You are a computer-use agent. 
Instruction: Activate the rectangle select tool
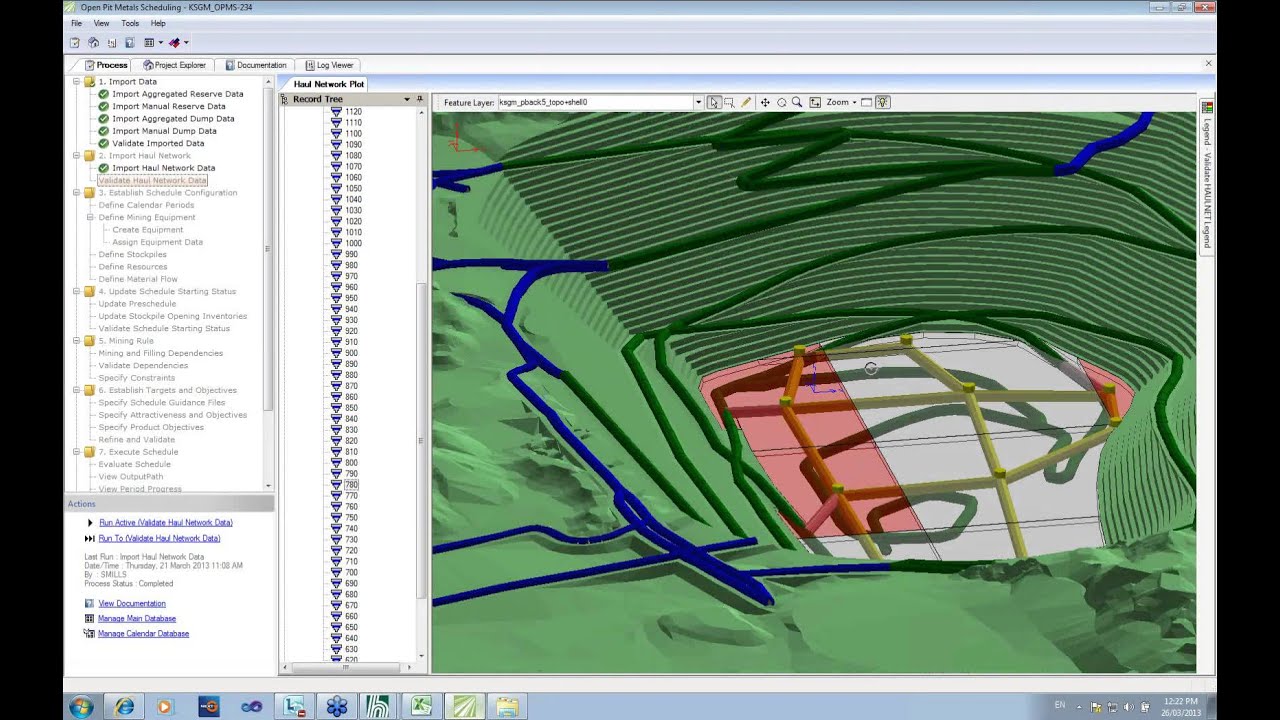[x=729, y=102]
